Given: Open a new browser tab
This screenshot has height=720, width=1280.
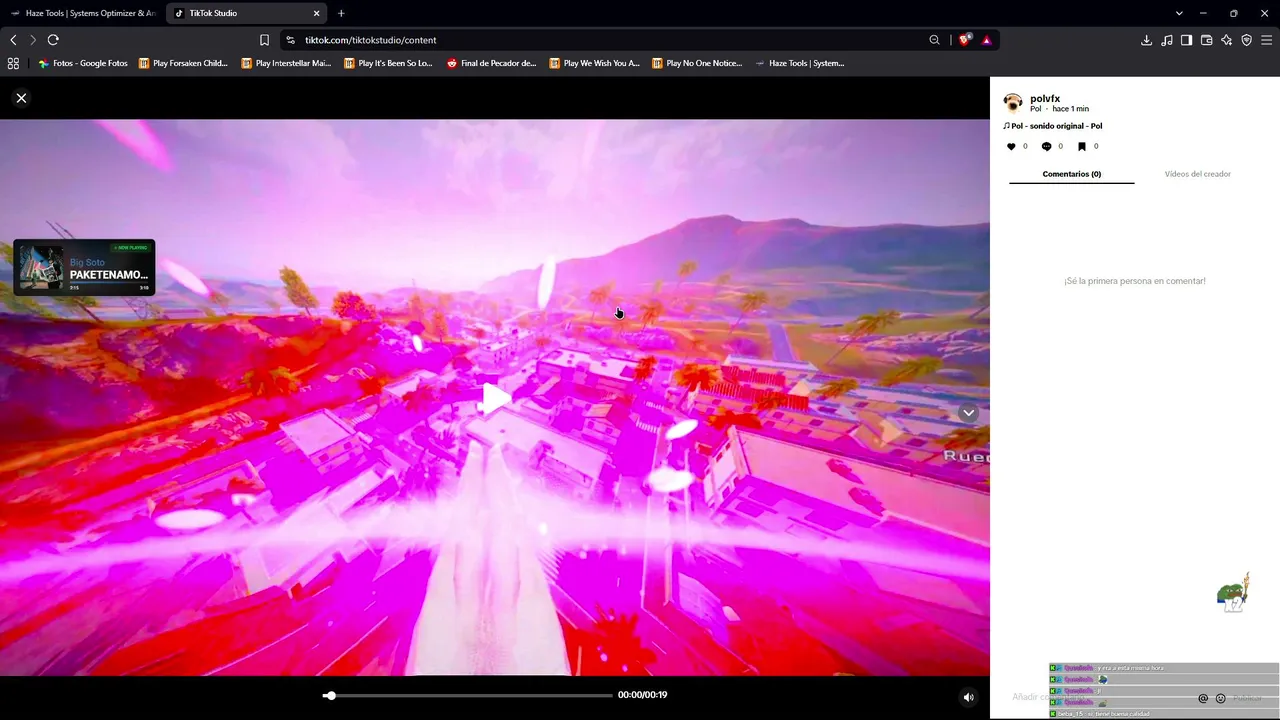Looking at the screenshot, I should tap(341, 13).
